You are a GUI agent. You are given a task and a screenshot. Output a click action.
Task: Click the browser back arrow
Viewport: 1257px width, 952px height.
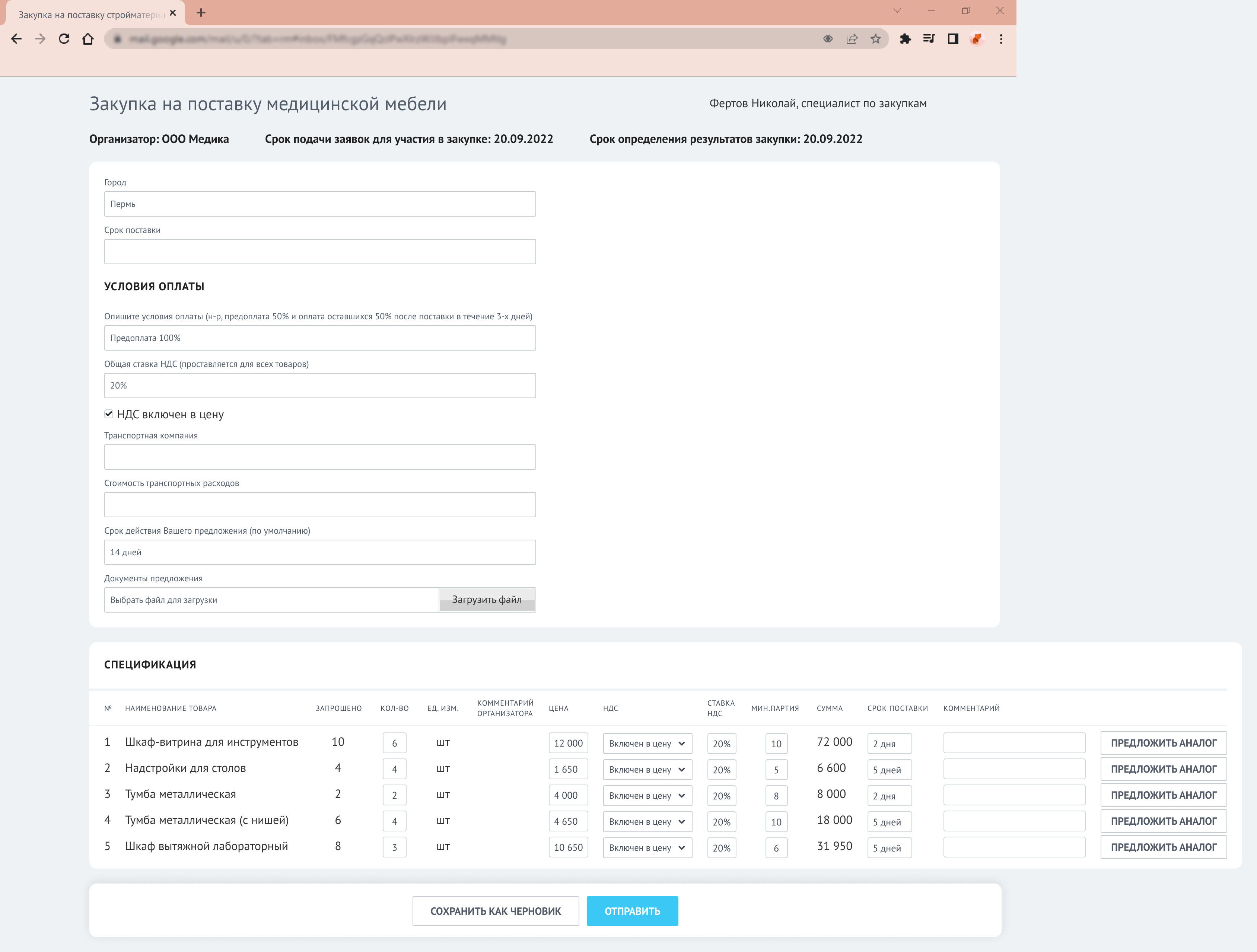pyautogui.click(x=16, y=39)
